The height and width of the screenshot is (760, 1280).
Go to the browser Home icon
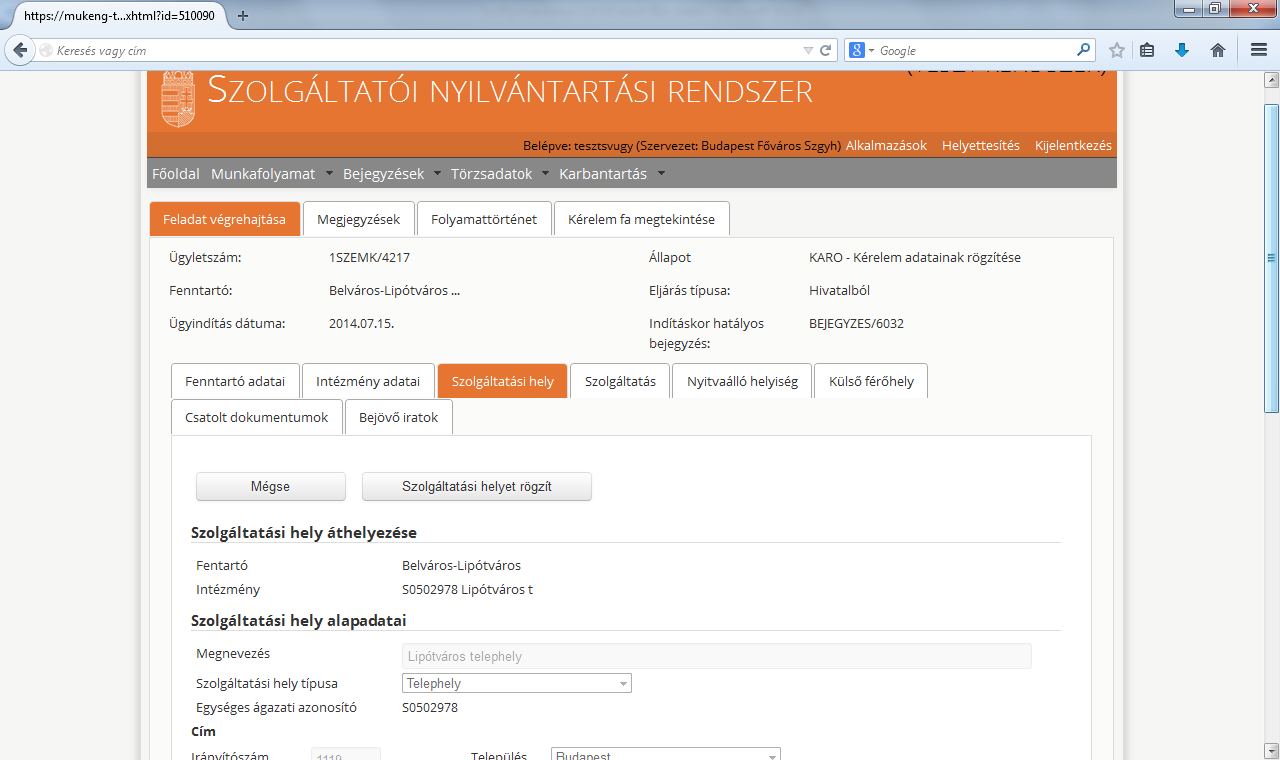pyautogui.click(x=1218, y=50)
